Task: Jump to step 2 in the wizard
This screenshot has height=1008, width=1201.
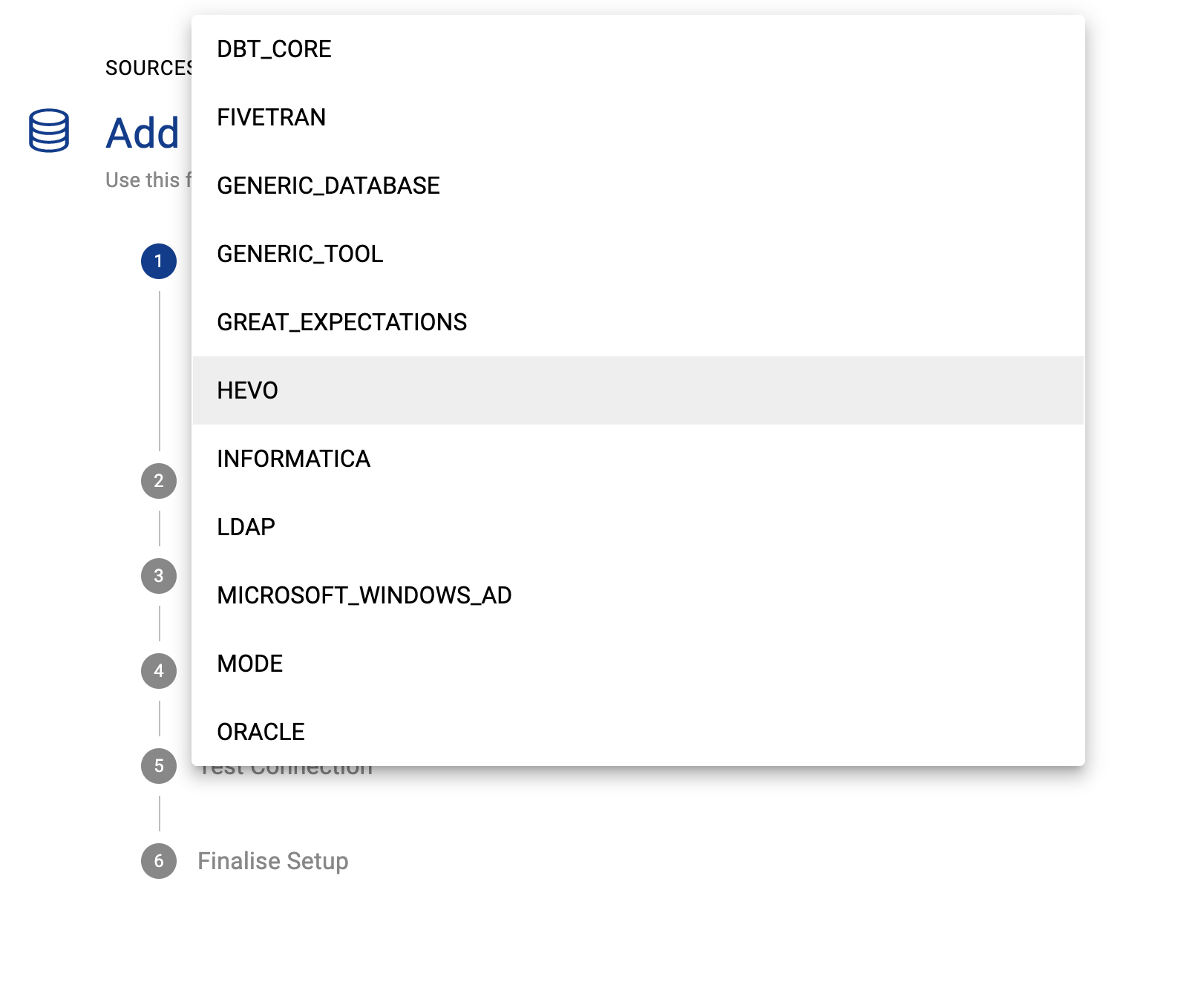Action: [x=159, y=481]
